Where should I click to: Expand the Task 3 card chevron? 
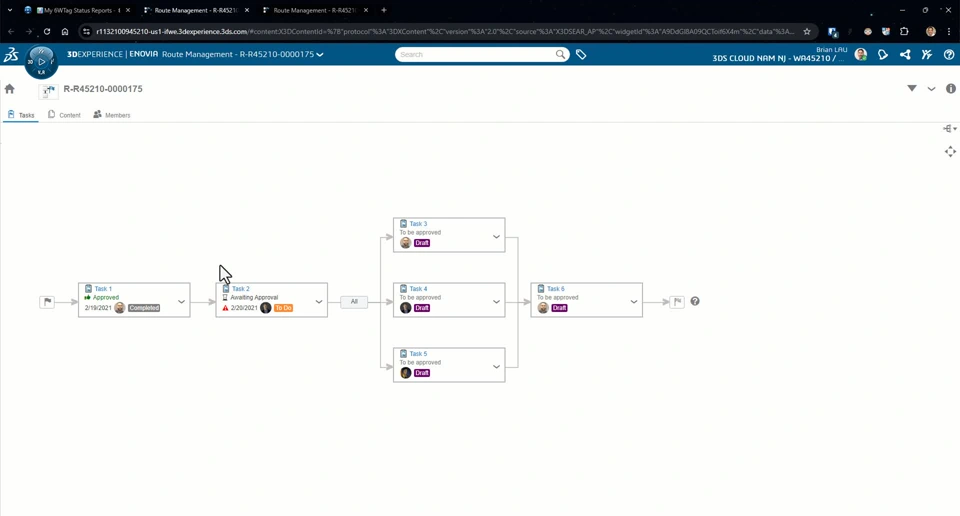[497, 237]
